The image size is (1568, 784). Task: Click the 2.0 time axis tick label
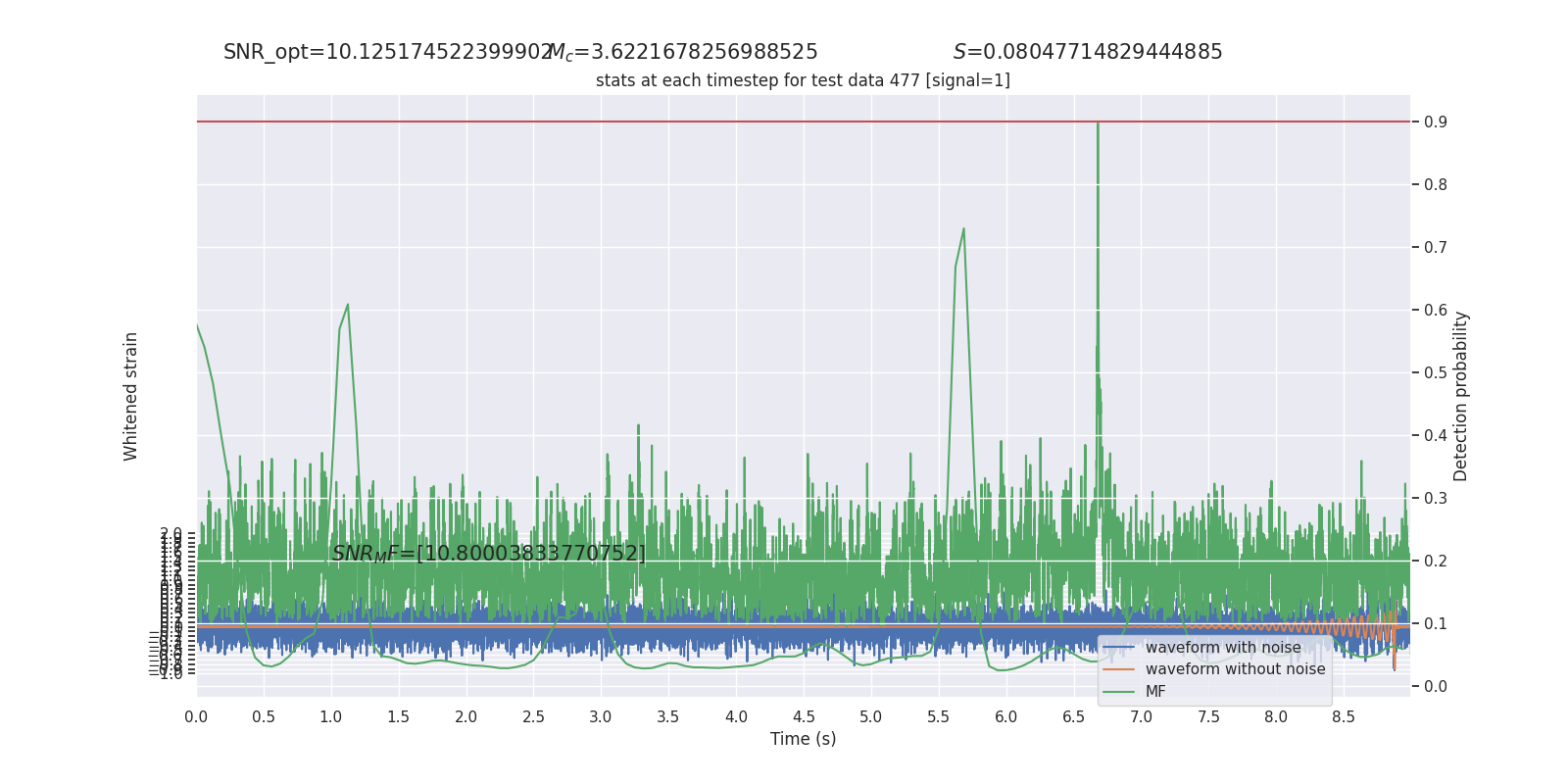466,717
